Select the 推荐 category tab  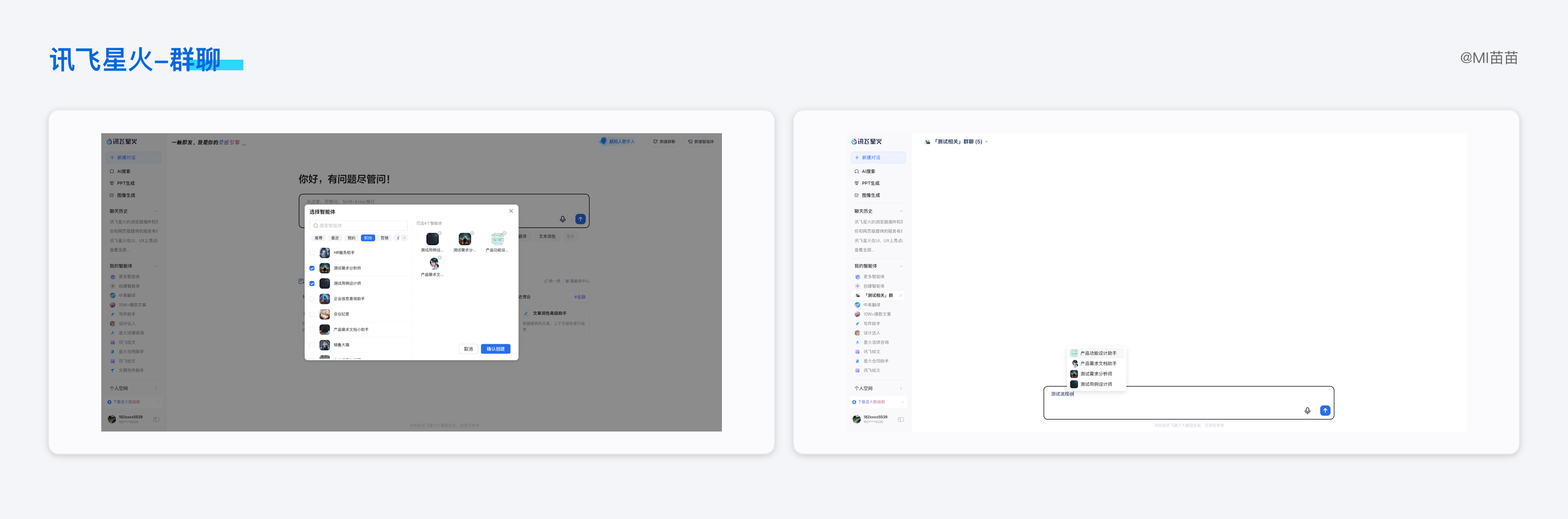[x=318, y=237]
